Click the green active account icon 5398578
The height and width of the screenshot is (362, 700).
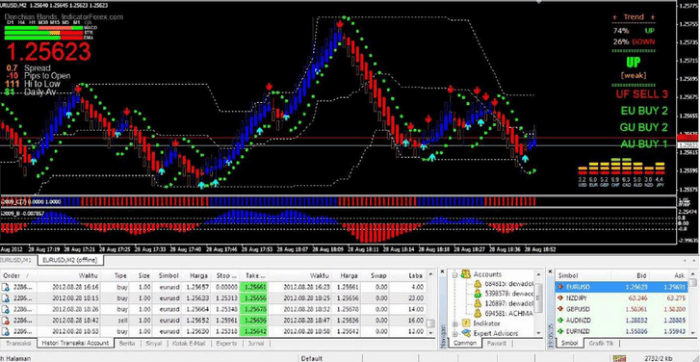[478, 294]
